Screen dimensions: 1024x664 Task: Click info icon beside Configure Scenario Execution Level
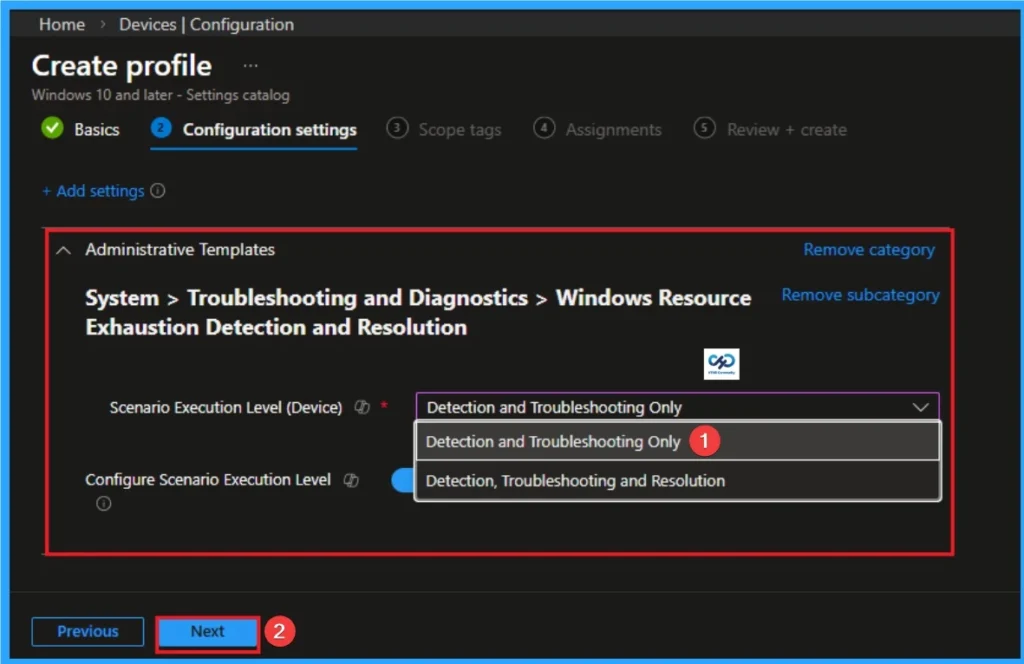351,480
